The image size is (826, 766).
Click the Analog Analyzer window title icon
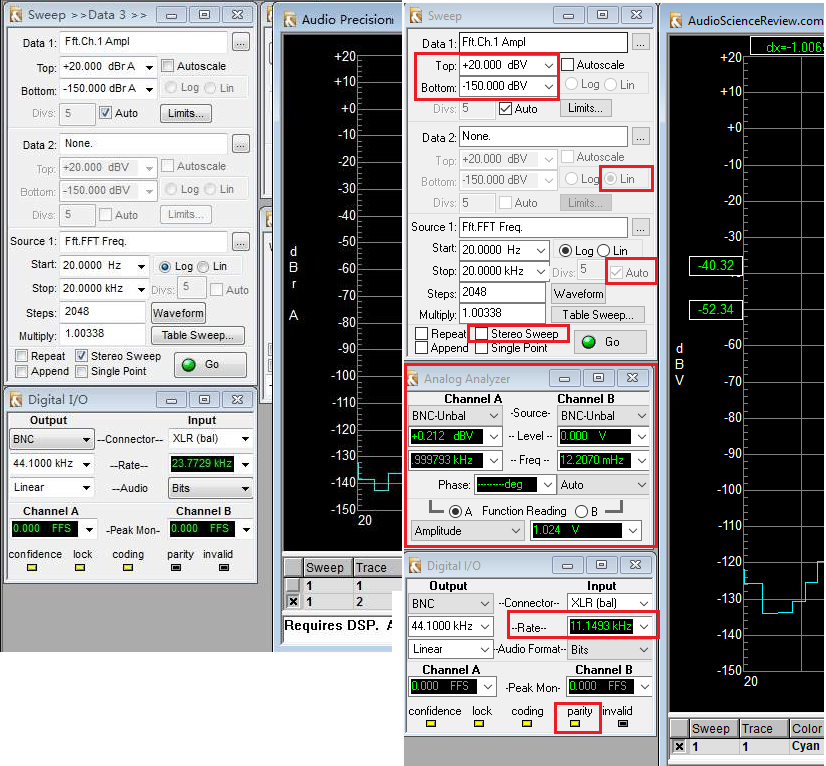(x=412, y=378)
